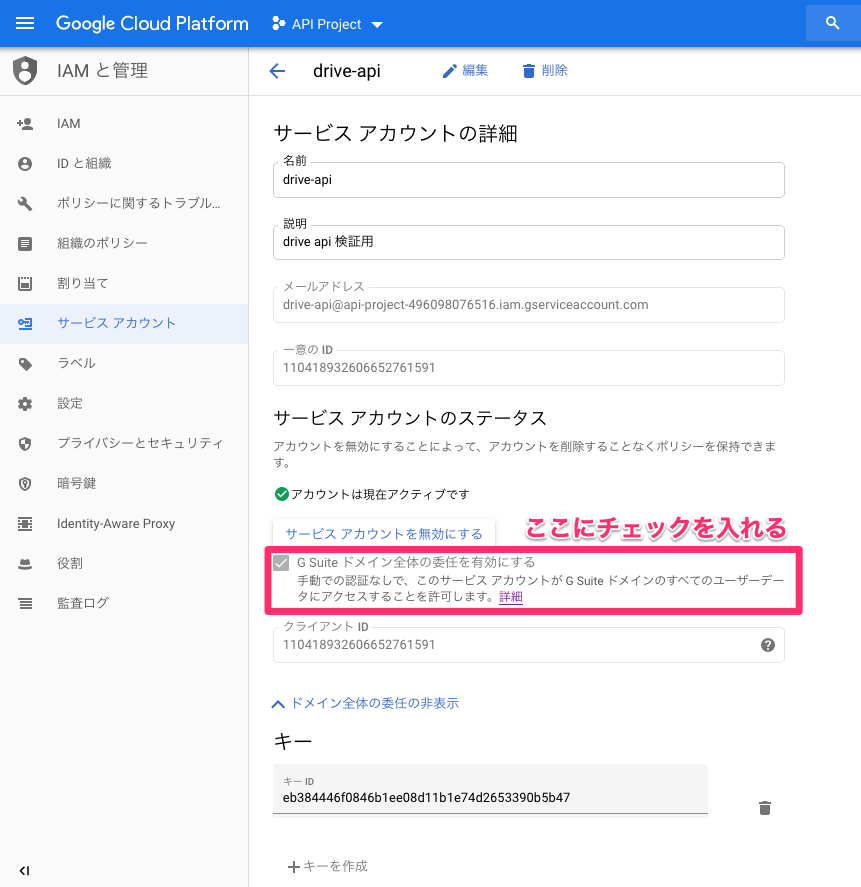Click the メールアドレス field
This screenshot has height=887, width=861.
[x=528, y=305]
